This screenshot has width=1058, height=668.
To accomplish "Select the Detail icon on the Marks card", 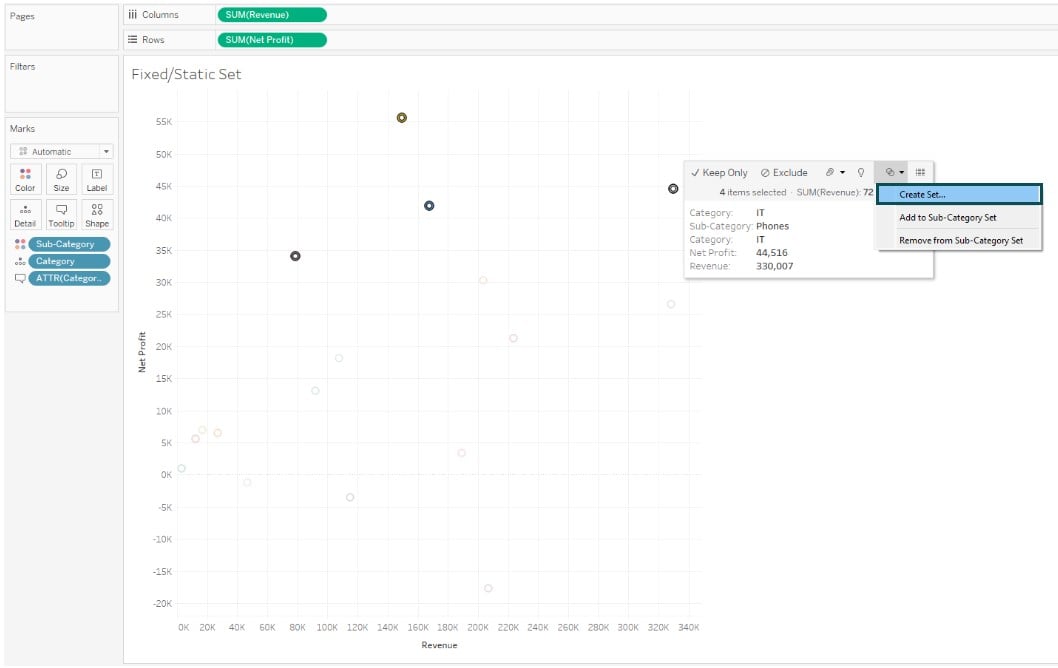I will [x=25, y=213].
